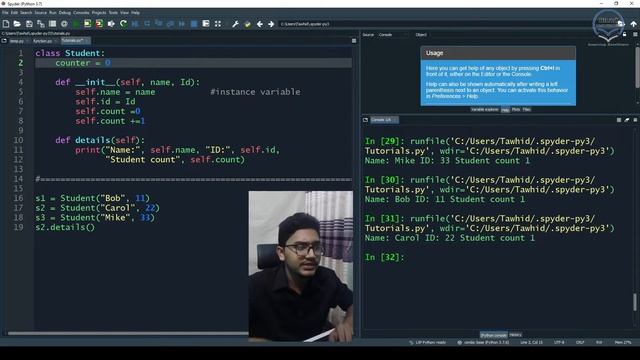
Task: Click line 's2.details()' in editor
Action: click(65, 227)
